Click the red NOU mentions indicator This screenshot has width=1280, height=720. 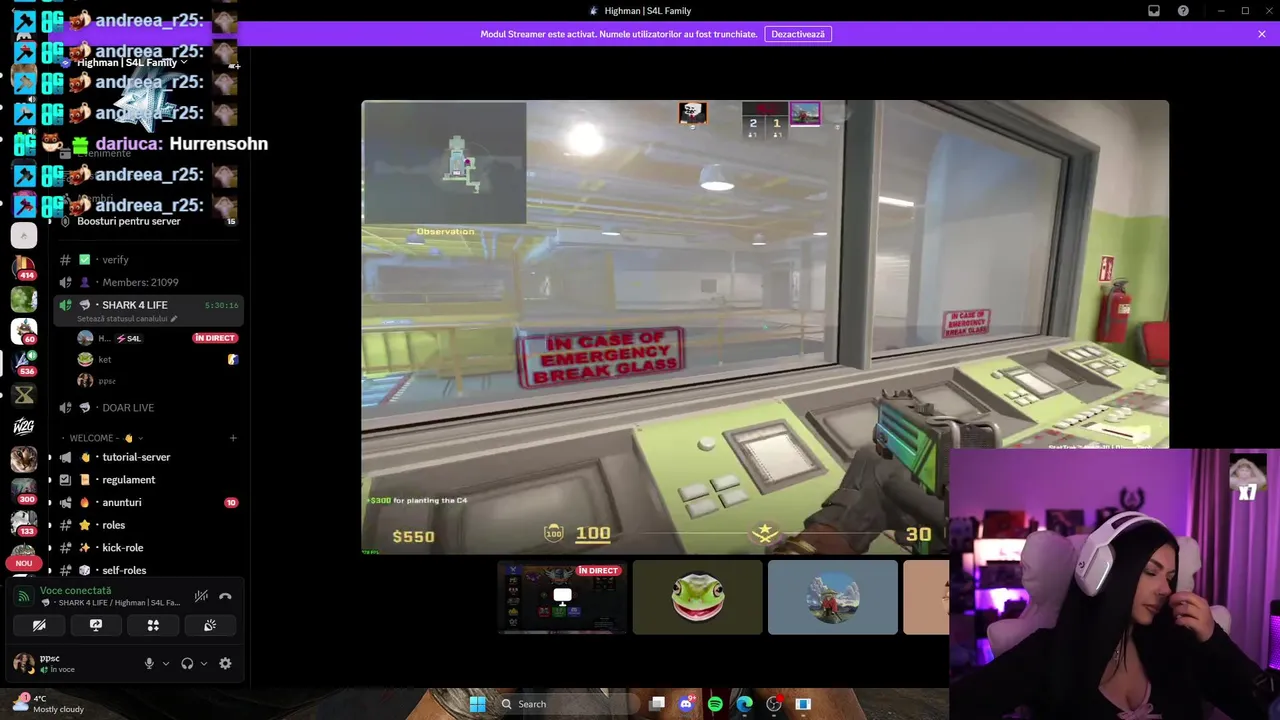pos(24,563)
